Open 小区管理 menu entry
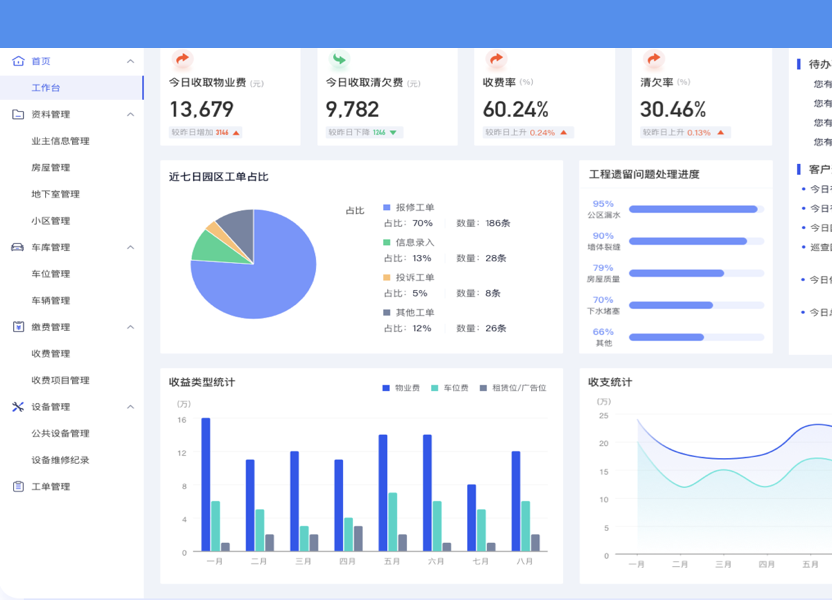This screenshot has height=600, width=832. tap(50, 221)
